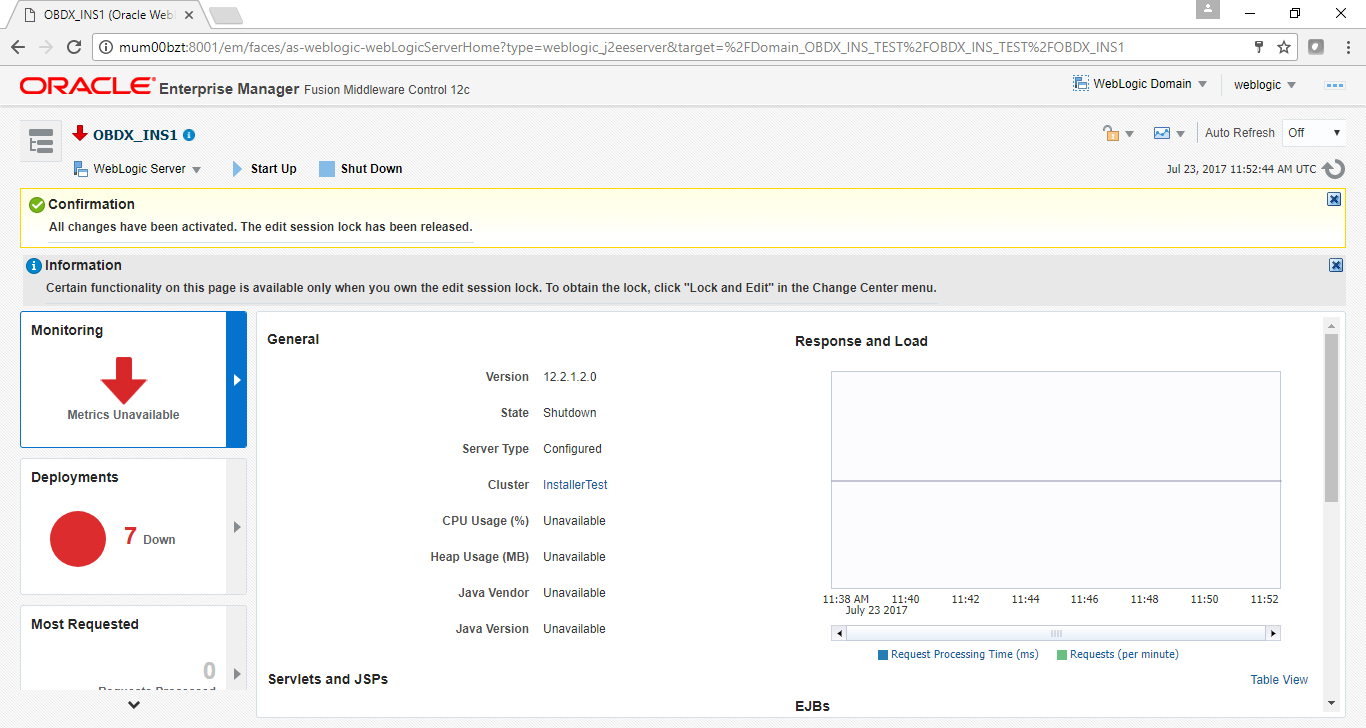Toggle Request Processing Time legend item
This screenshot has height=728, width=1366.
pos(958,655)
